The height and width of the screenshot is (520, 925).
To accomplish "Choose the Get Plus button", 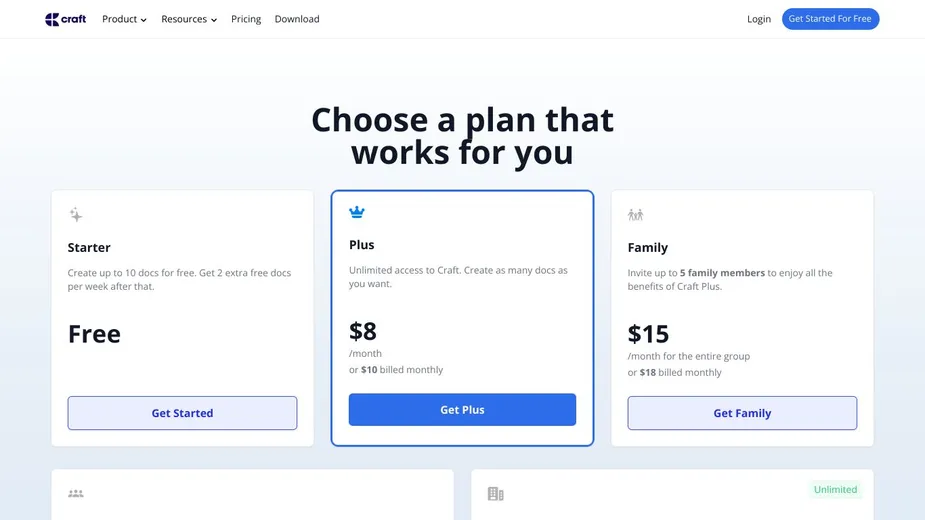I will [462, 410].
